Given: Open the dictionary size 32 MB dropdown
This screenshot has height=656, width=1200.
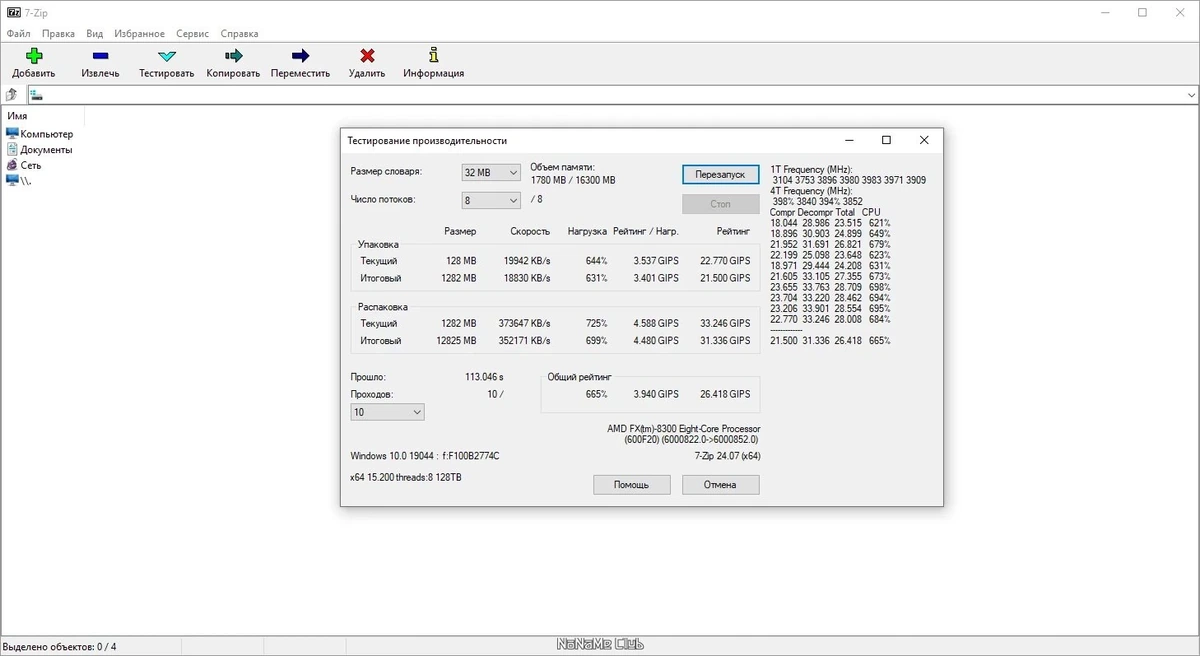Looking at the screenshot, I should coord(491,172).
